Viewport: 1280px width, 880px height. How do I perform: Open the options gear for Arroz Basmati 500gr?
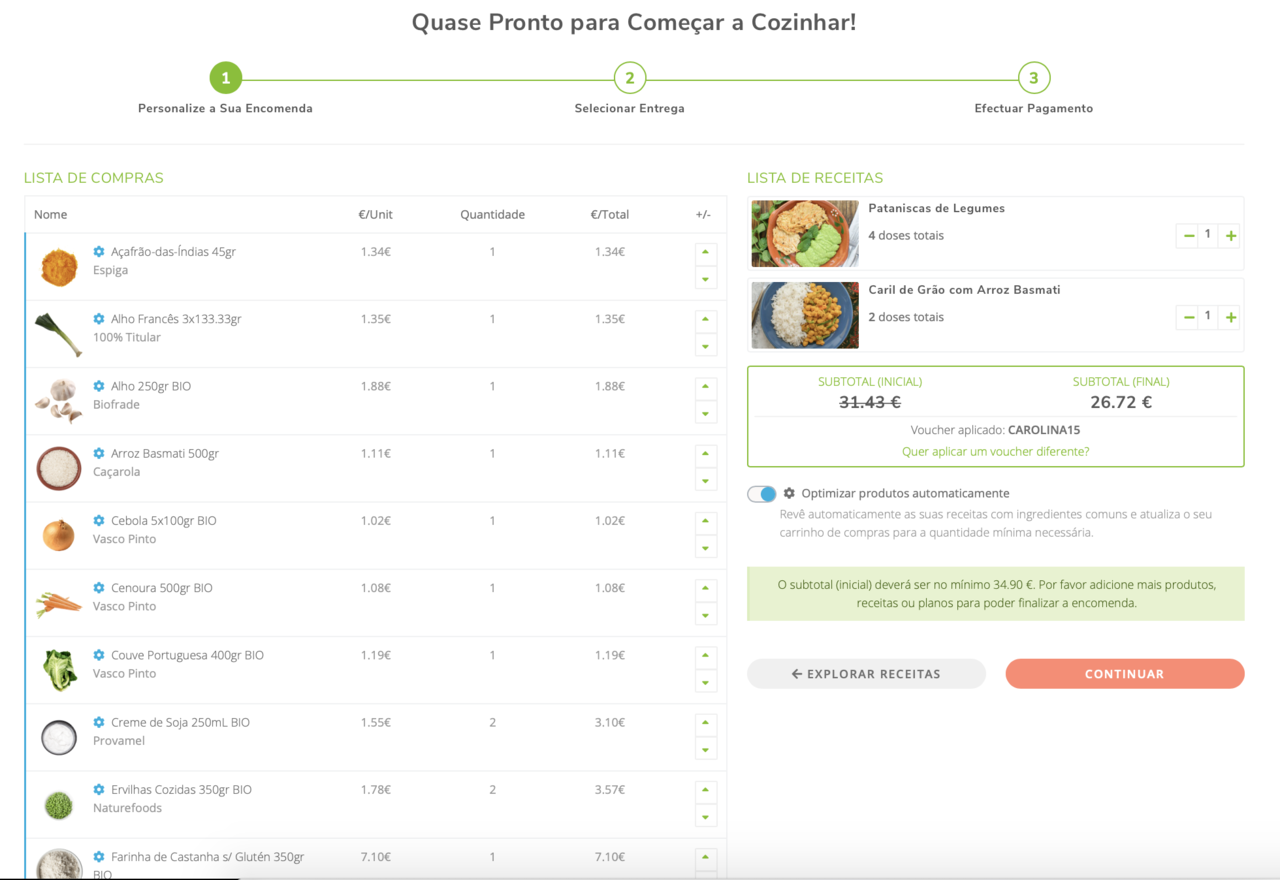pyautogui.click(x=99, y=454)
